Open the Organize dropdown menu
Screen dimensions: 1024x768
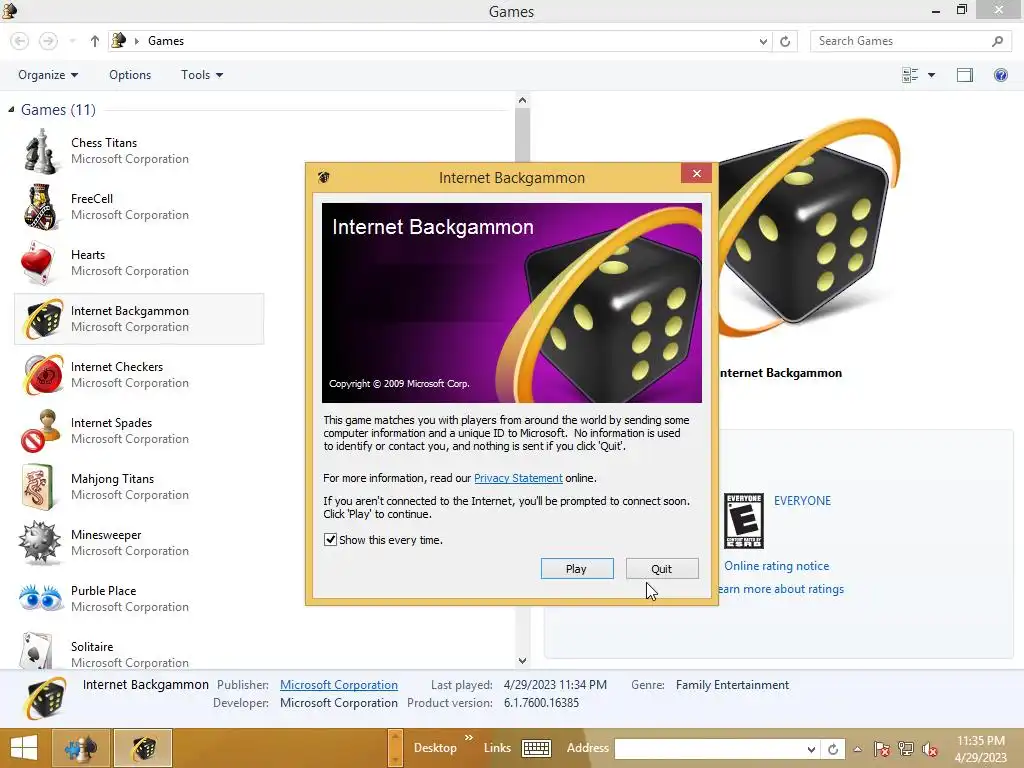tap(48, 75)
